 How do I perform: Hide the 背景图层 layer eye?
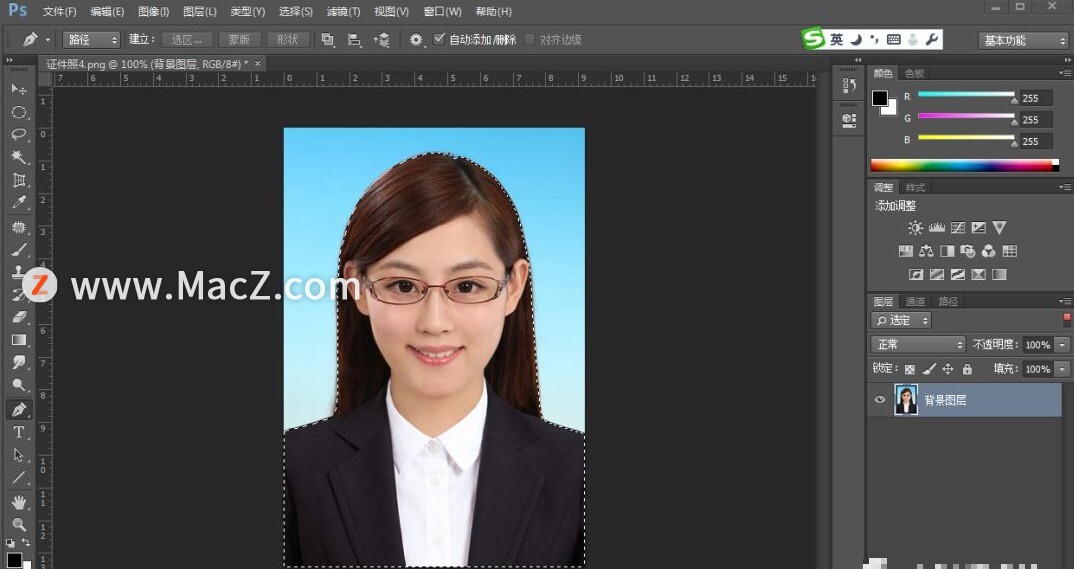880,400
